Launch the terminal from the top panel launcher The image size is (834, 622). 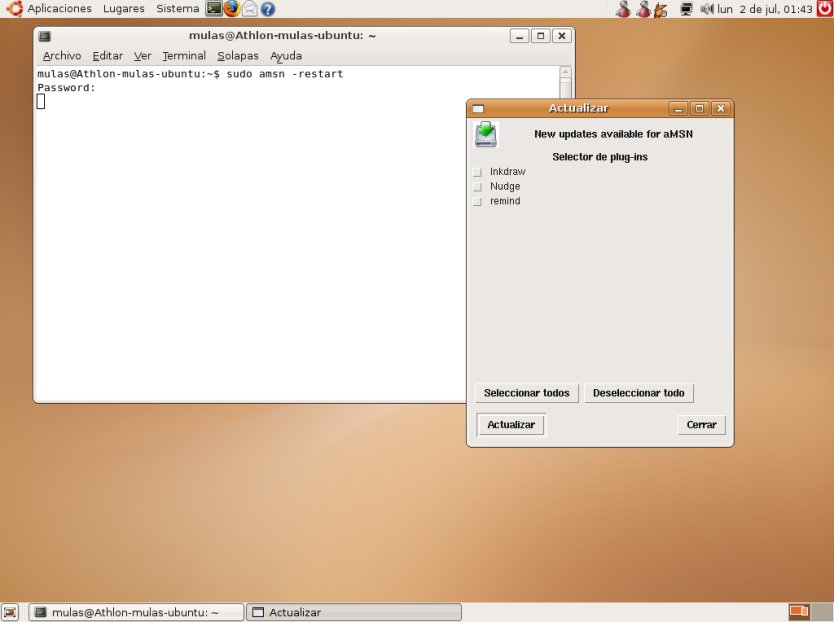(x=214, y=9)
